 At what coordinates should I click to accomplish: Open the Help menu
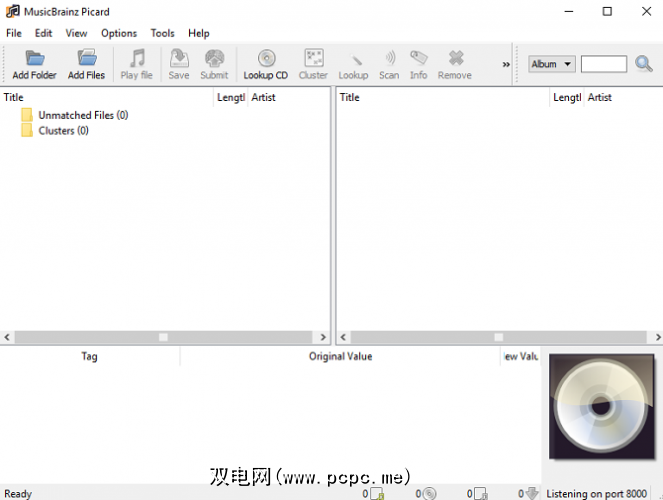tap(199, 33)
